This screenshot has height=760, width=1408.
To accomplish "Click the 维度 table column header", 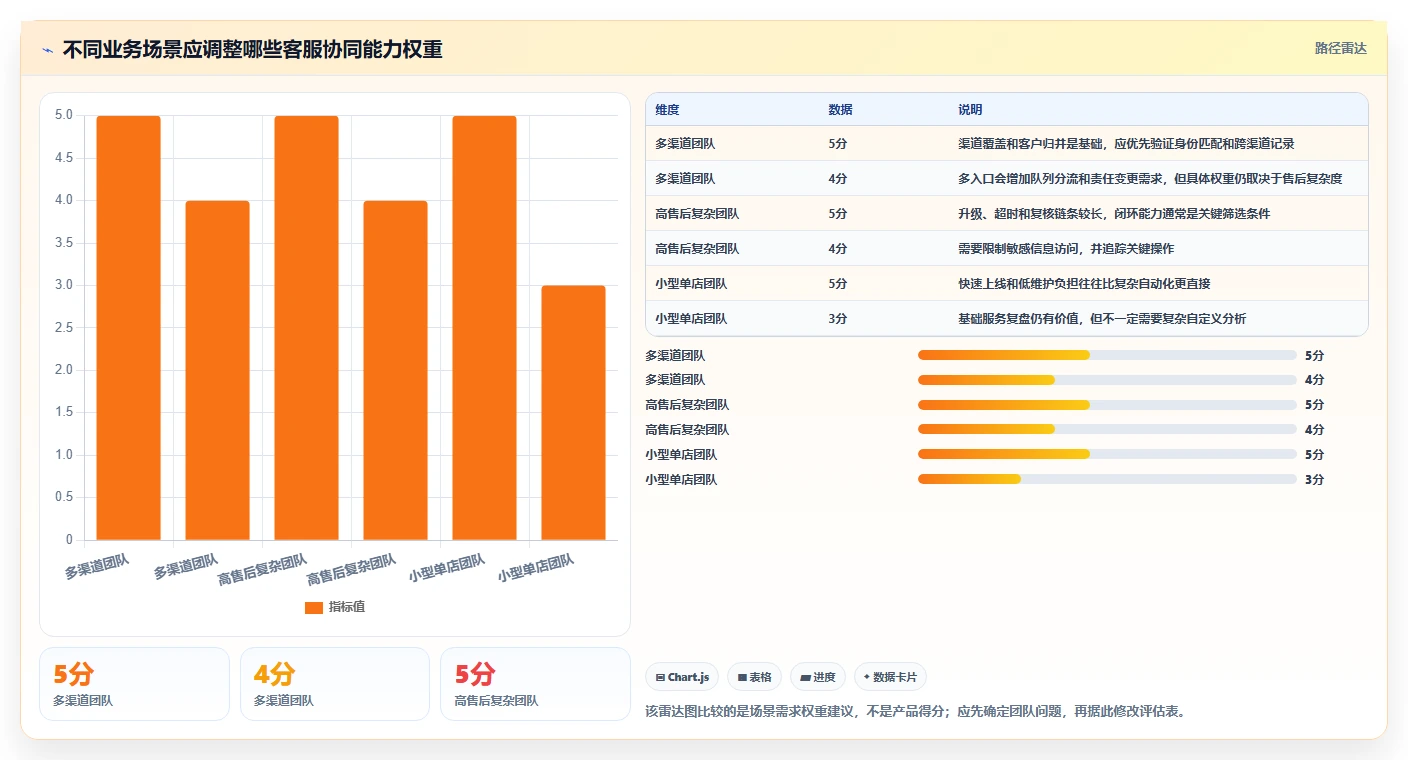I will (667, 110).
